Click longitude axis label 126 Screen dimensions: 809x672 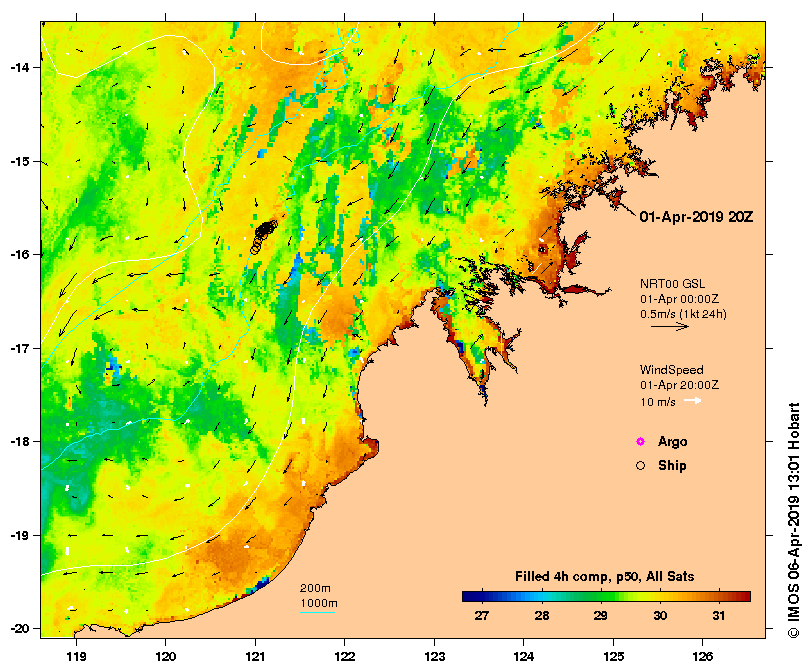pyautogui.click(x=703, y=657)
